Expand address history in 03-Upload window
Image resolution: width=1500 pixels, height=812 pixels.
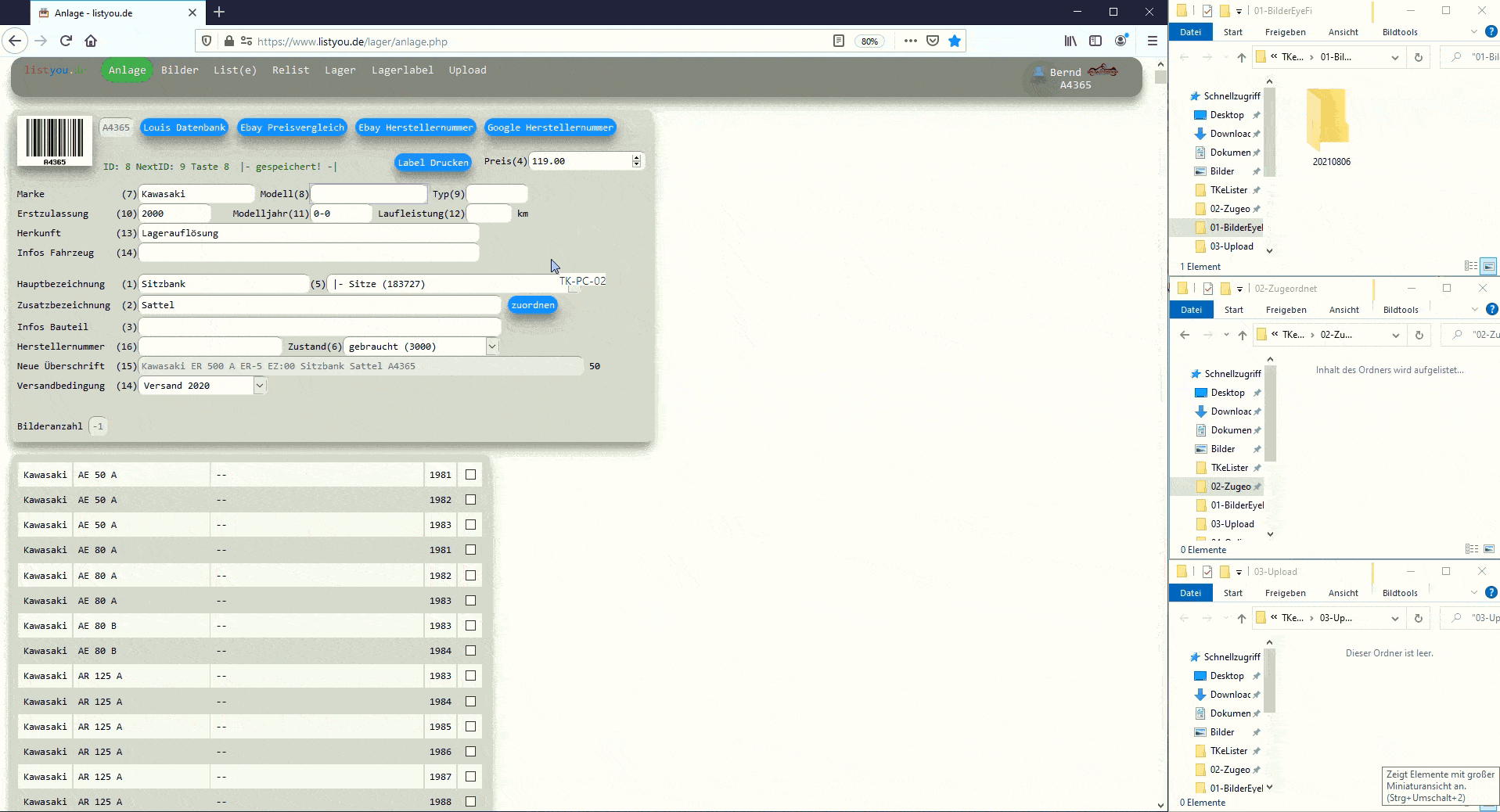(1394, 618)
